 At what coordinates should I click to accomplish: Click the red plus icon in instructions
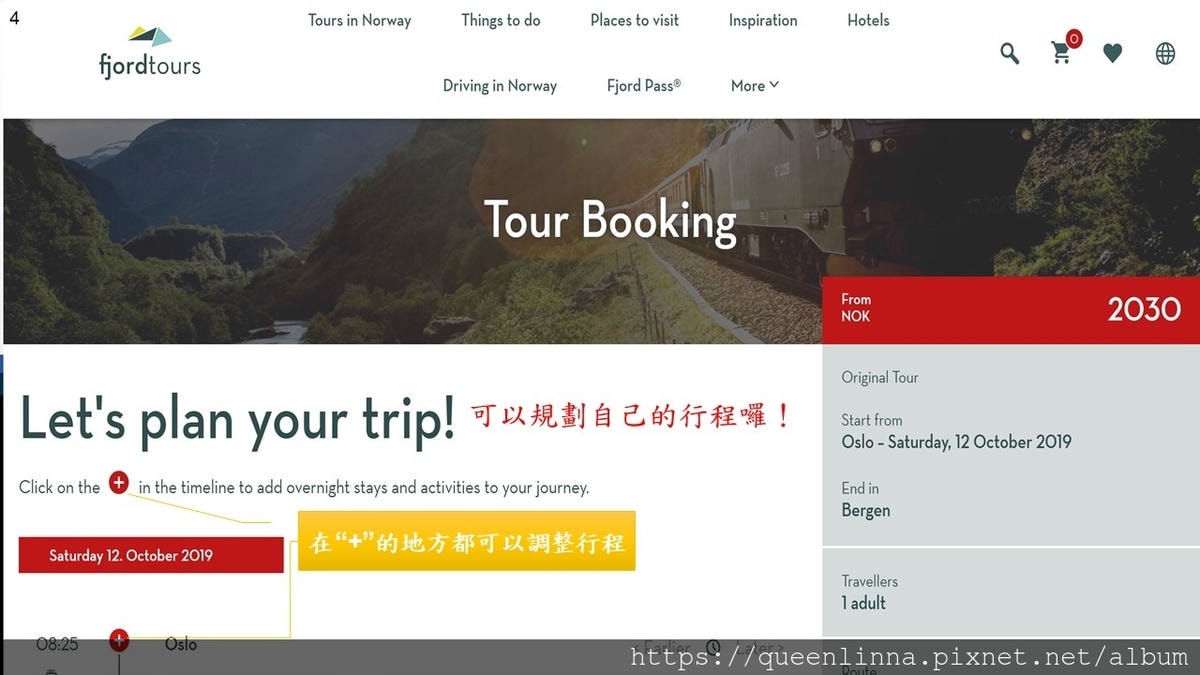click(119, 483)
